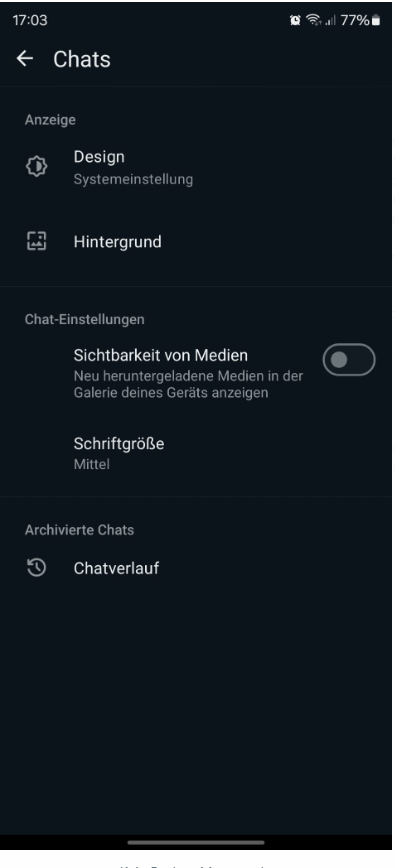395x868 pixels.
Task: Click the Hintergrund wallpaper icon
Action: (37, 242)
